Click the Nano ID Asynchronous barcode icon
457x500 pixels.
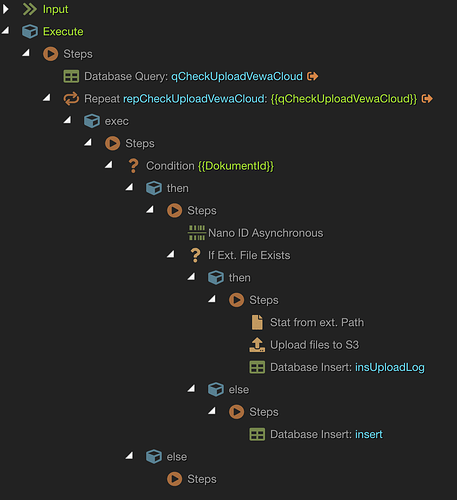[197, 233]
